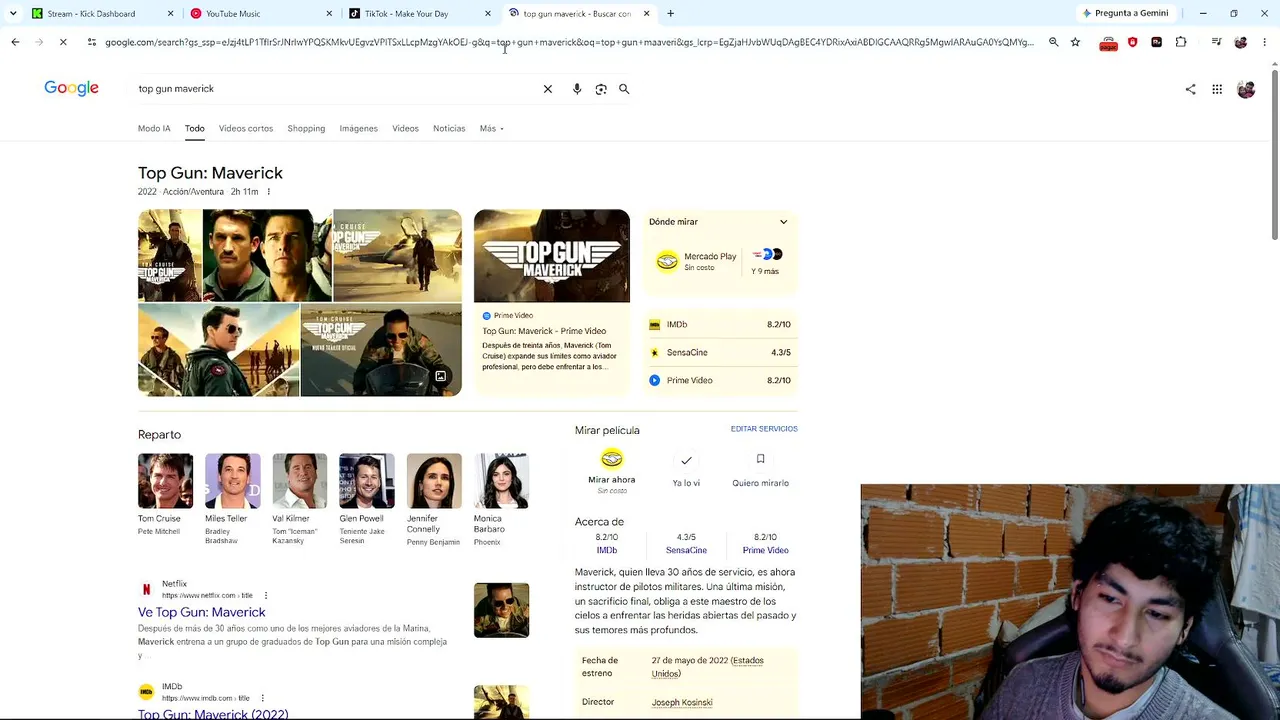Open the Google account avatar
The height and width of the screenshot is (720, 1280).
pos(1246,89)
